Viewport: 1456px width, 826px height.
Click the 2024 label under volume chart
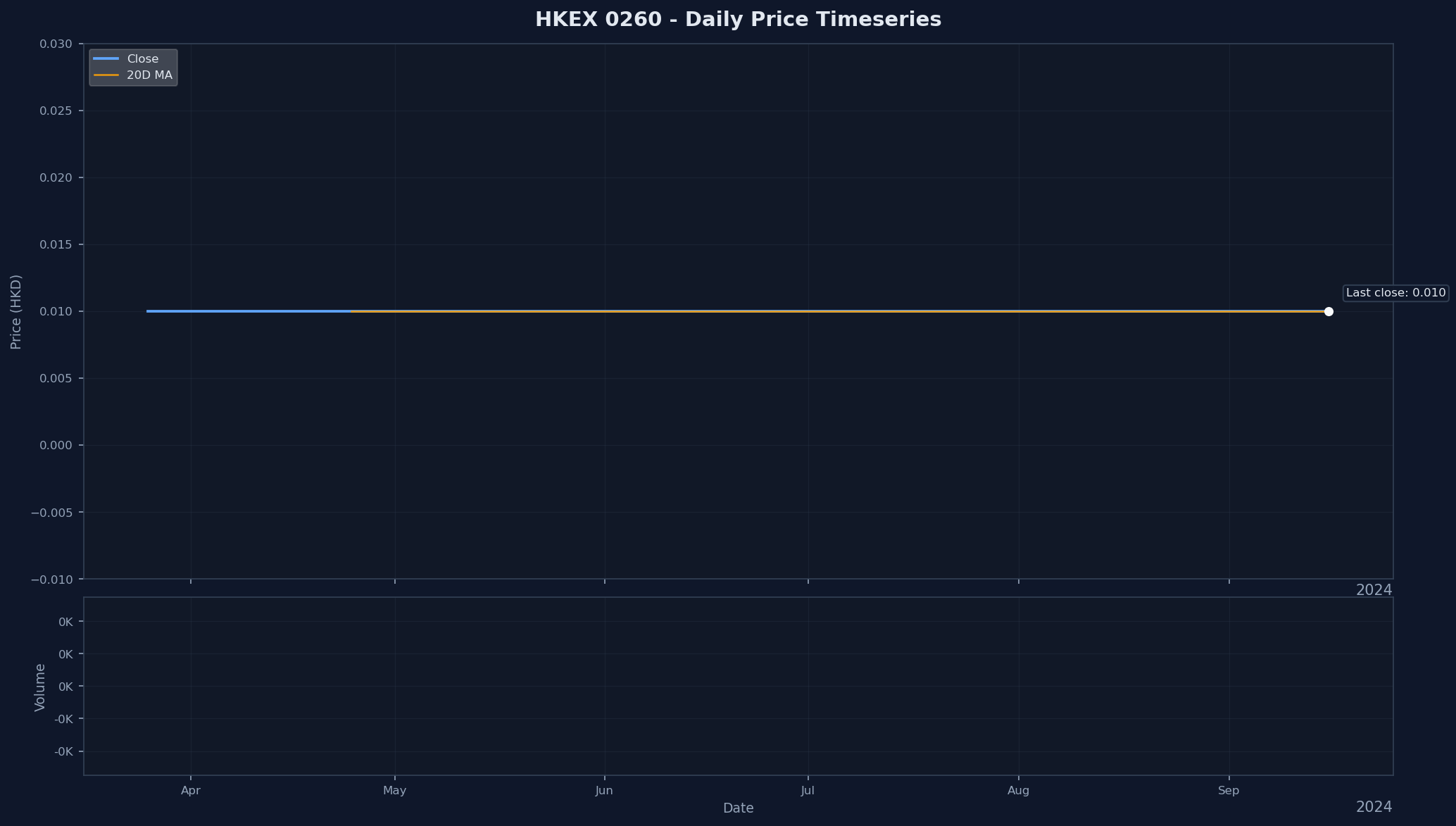tap(1374, 807)
